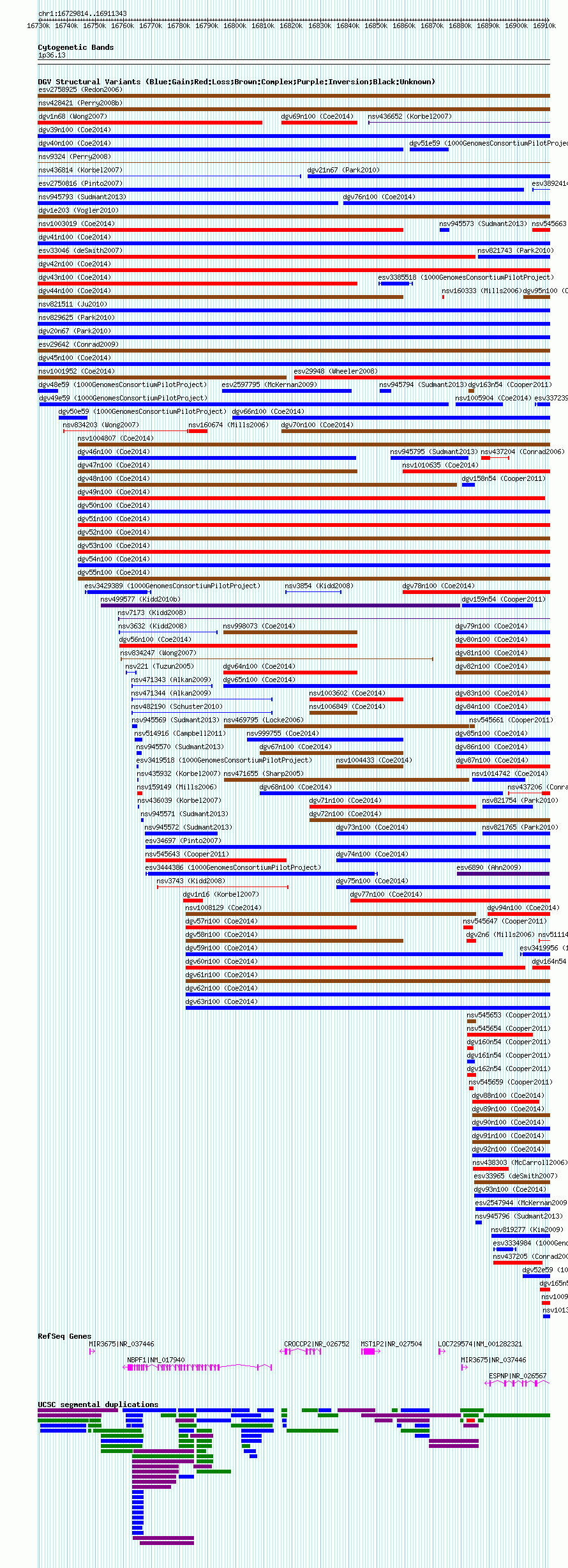
Task: Open the DGV Structural Variants track heading
Action: click(237, 82)
